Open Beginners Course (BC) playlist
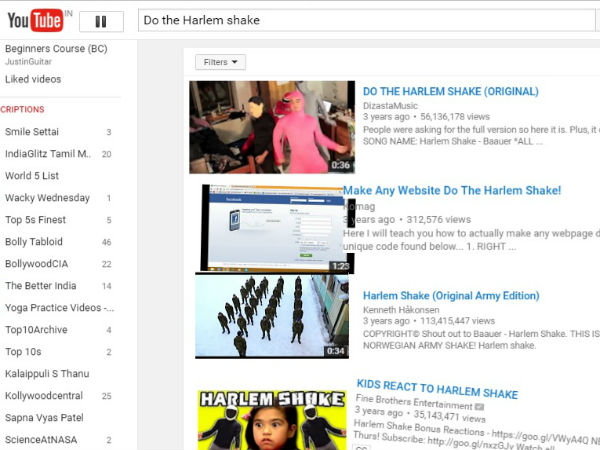This screenshot has height=450, width=600. [56, 49]
